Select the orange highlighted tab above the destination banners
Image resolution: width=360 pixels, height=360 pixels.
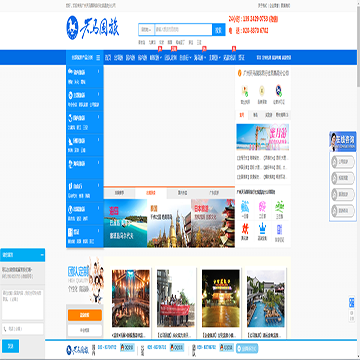point(151,193)
